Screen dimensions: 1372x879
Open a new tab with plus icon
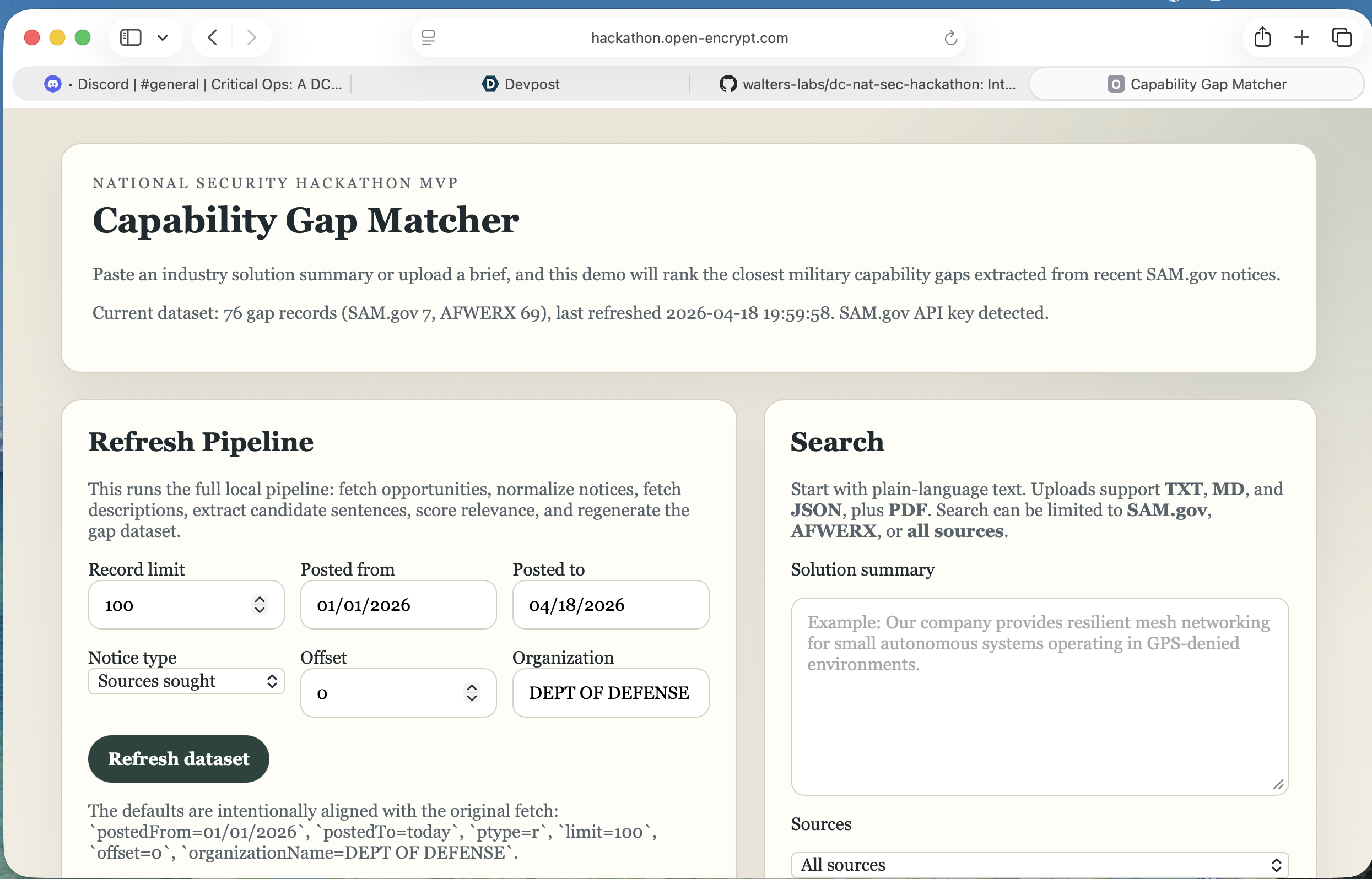[x=1302, y=37]
